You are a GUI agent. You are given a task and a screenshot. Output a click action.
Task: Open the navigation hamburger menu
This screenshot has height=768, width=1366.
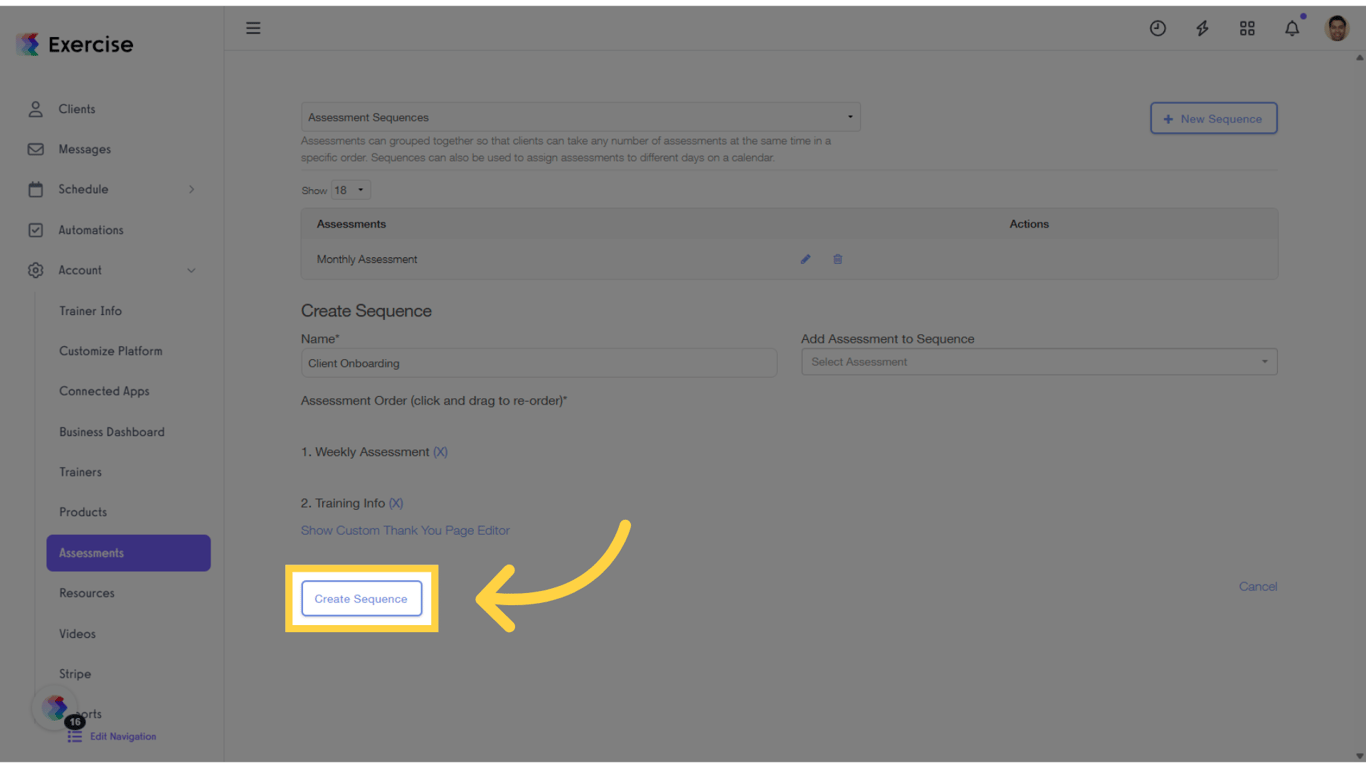[253, 28]
